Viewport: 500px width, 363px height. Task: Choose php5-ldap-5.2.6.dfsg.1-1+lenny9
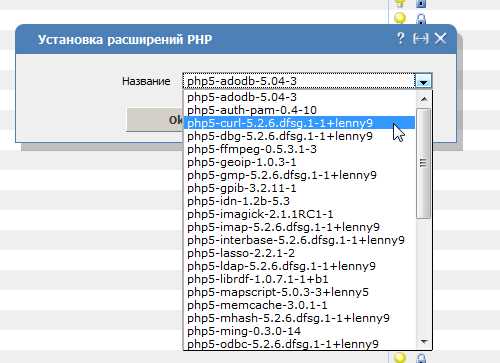pyautogui.click(x=299, y=266)
